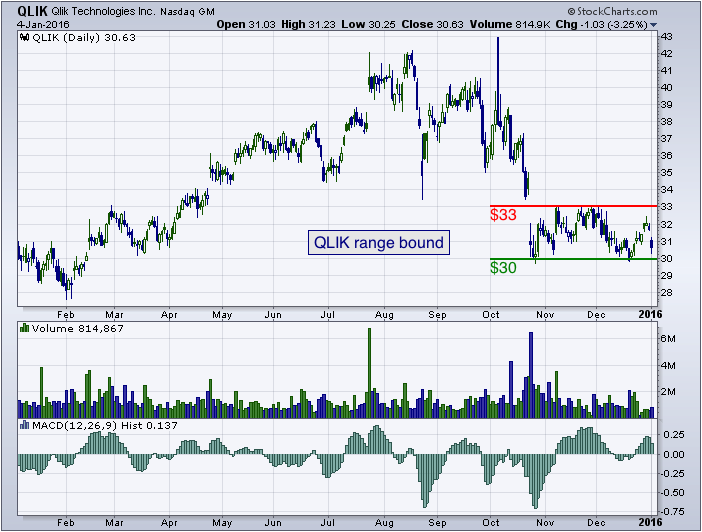Click the red $33 resistance line
Image resolution: width=702 pixels, height=532 pixels.
(x=574, y=206)
